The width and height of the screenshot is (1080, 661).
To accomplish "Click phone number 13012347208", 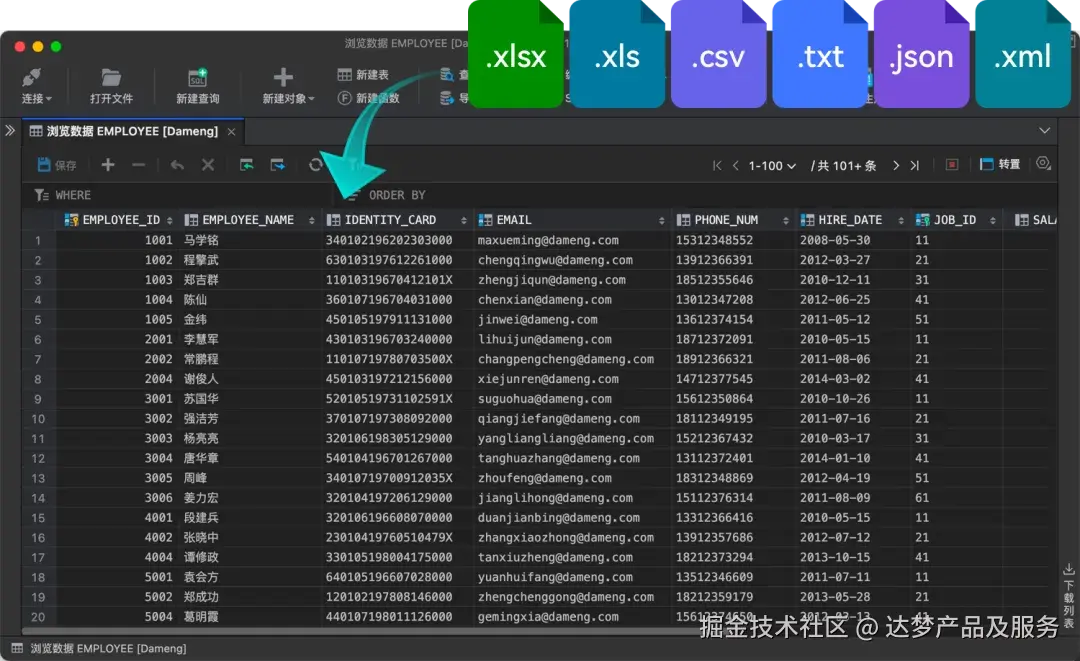I will pyautogui.click(x=714, y=300).
